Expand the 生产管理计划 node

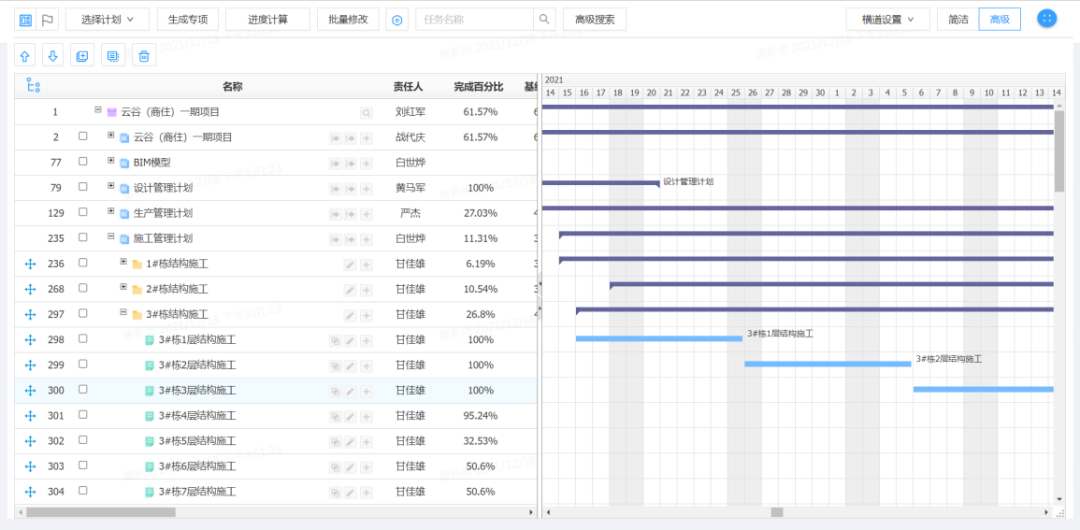(111, 211)
